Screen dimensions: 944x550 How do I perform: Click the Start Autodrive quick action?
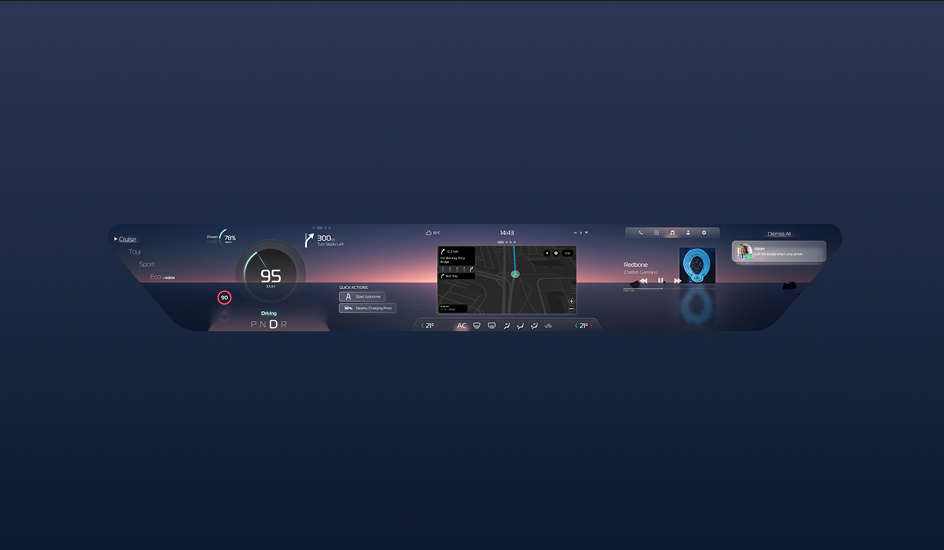click(362, 297)
